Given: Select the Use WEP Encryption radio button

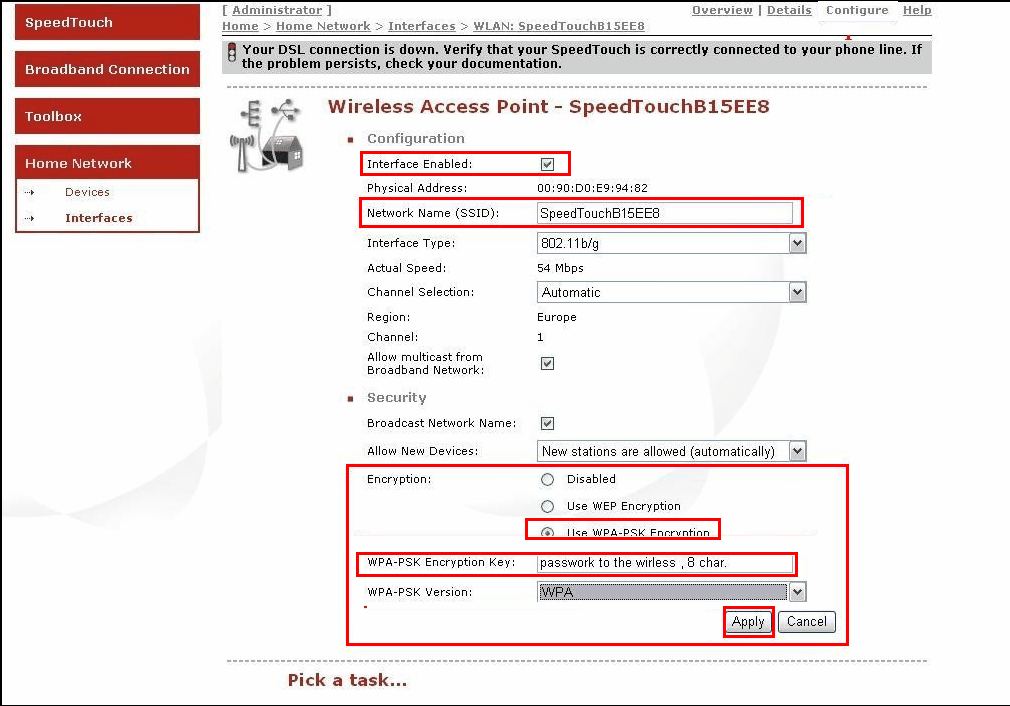Looking at the screenshot, I should click(x=547, y=505).
